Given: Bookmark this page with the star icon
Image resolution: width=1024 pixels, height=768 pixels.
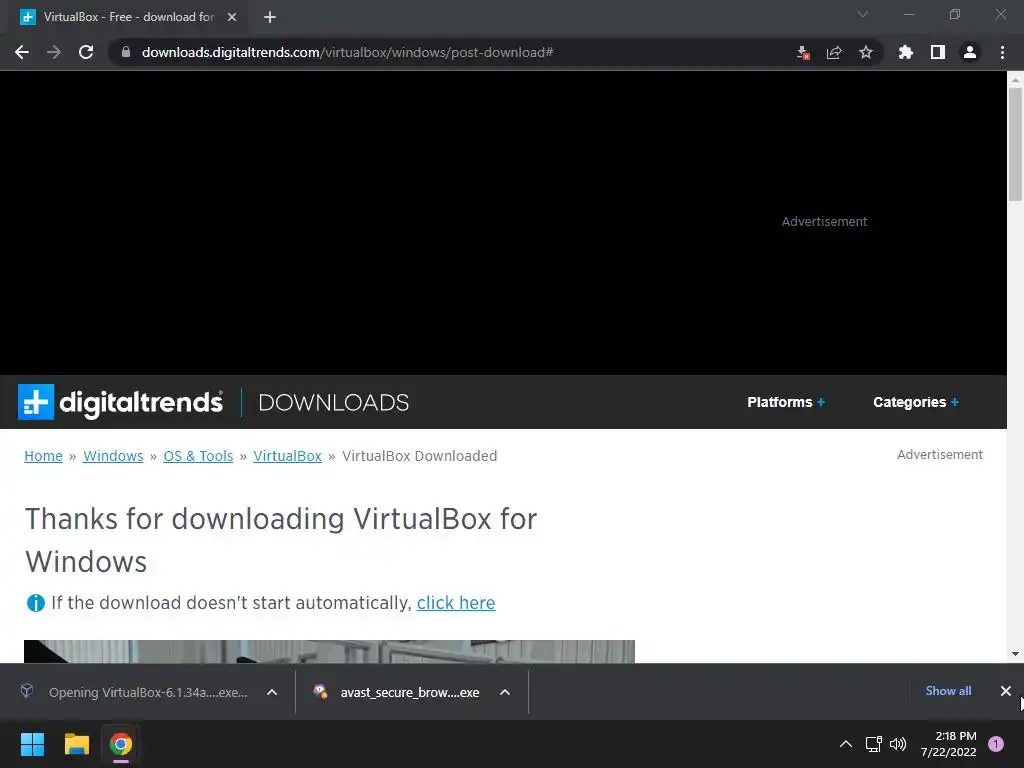Looking at the screenshot, I should pyautogui.click(x=866, y=52).
